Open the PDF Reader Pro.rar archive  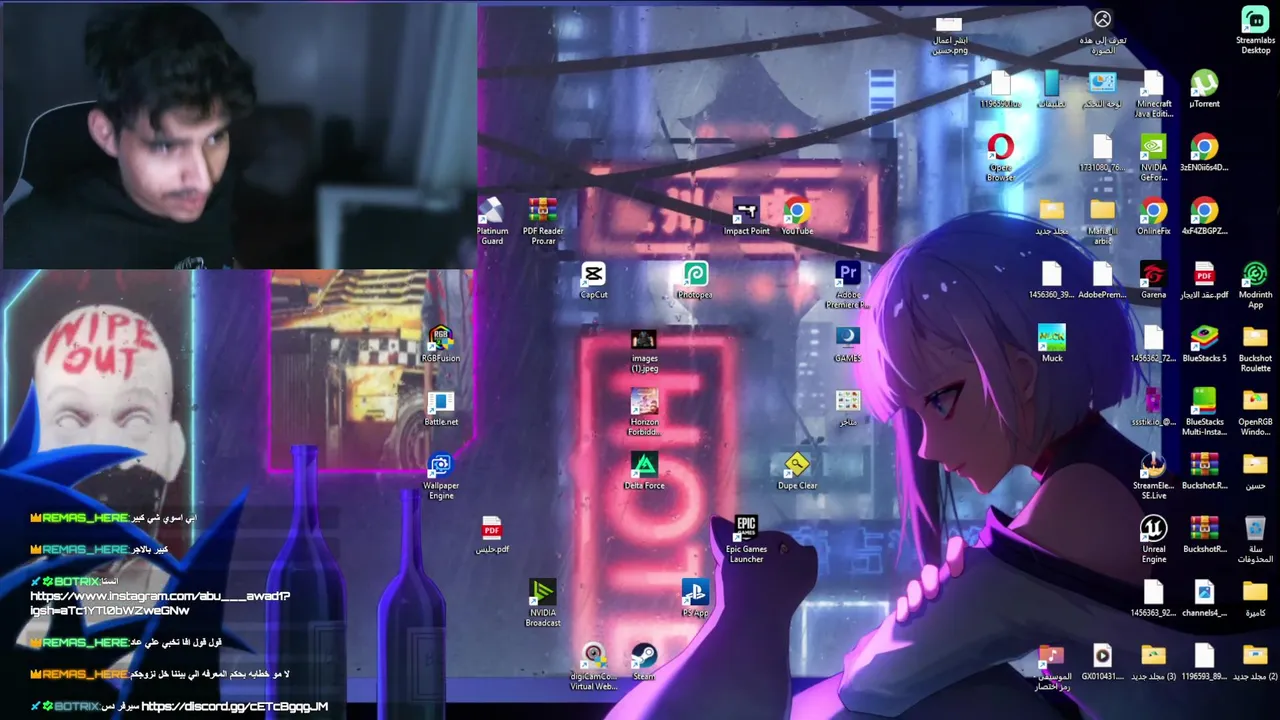pos(543,221)
